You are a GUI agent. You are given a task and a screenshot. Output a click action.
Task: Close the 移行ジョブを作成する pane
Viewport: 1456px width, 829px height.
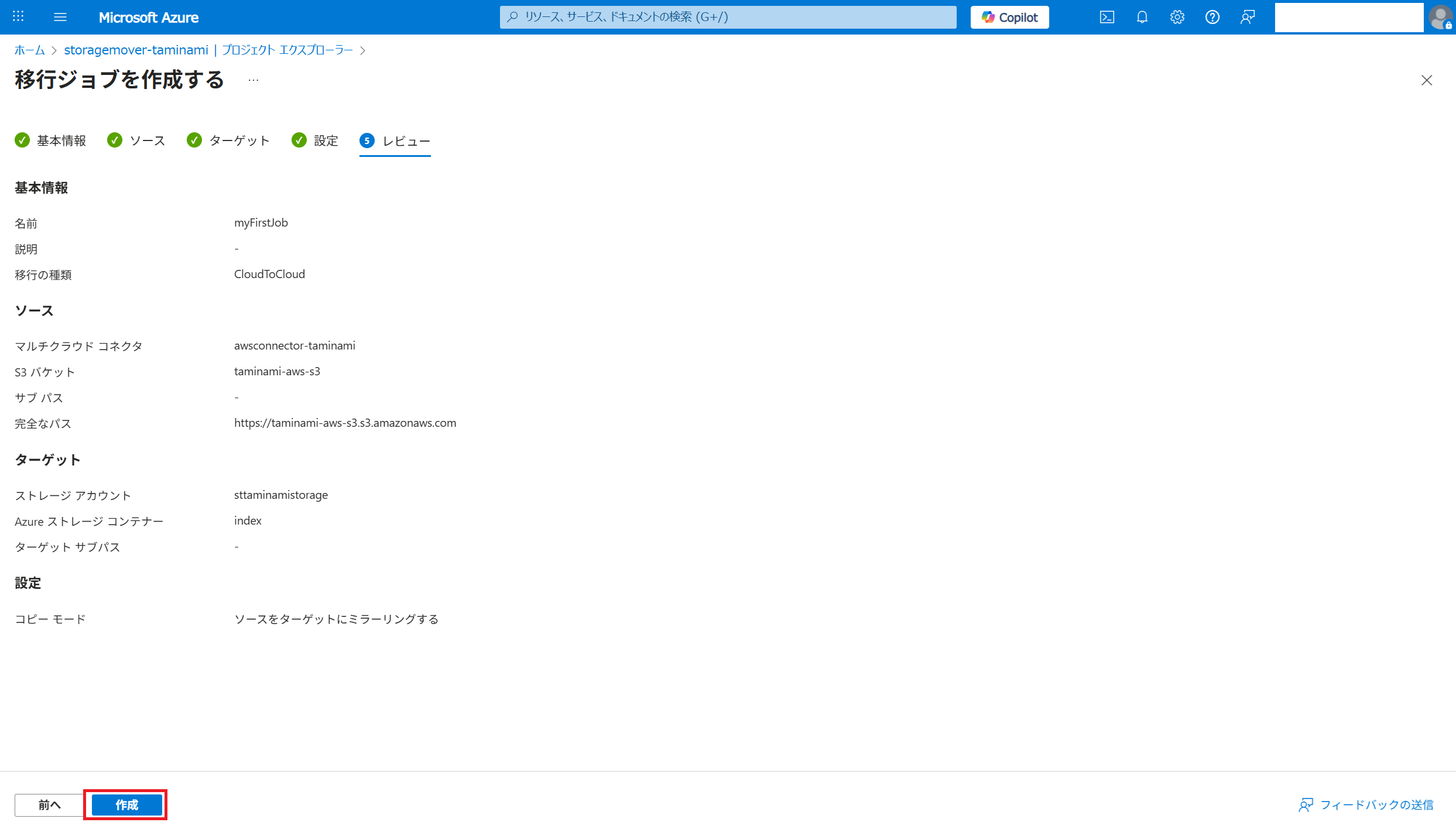pyautogui.click(x=1427, y=80)
